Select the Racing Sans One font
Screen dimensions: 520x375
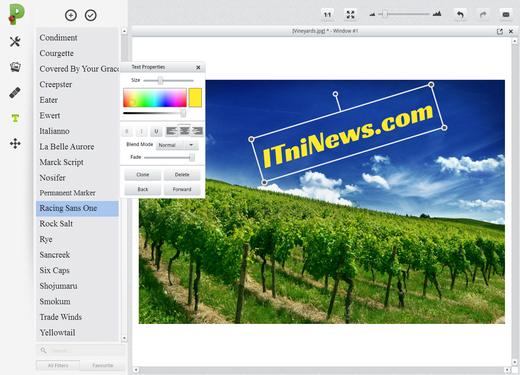77,208
